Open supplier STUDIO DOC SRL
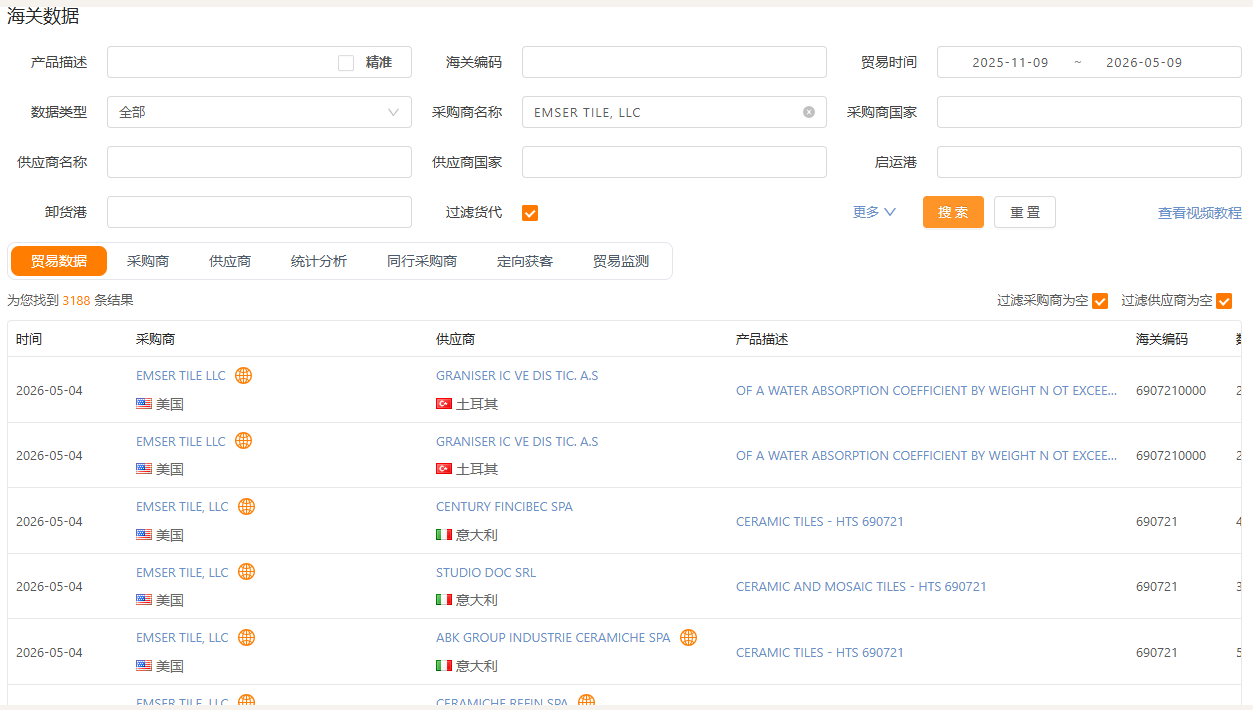1253x710 pixels. 486,572
